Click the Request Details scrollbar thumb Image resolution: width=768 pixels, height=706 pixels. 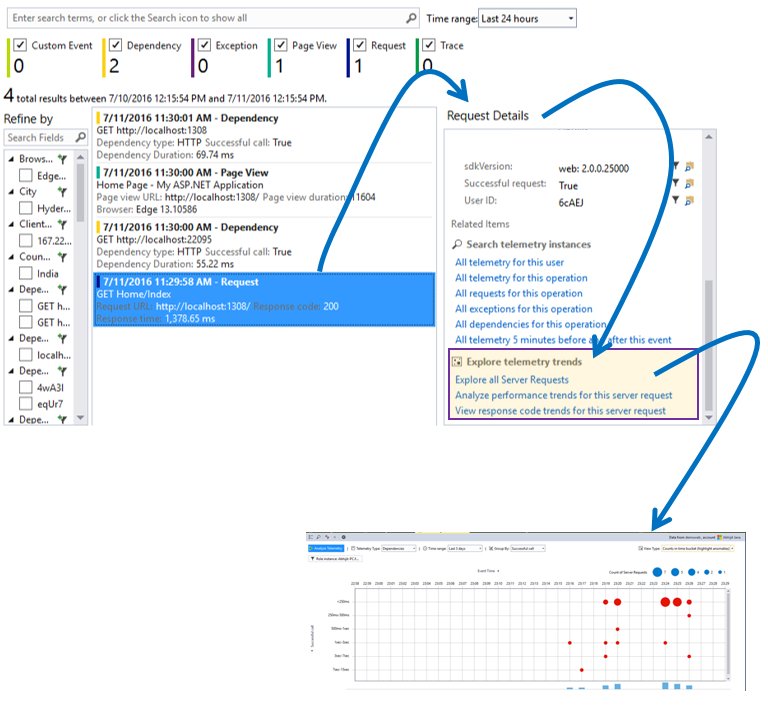click(709, 345)
